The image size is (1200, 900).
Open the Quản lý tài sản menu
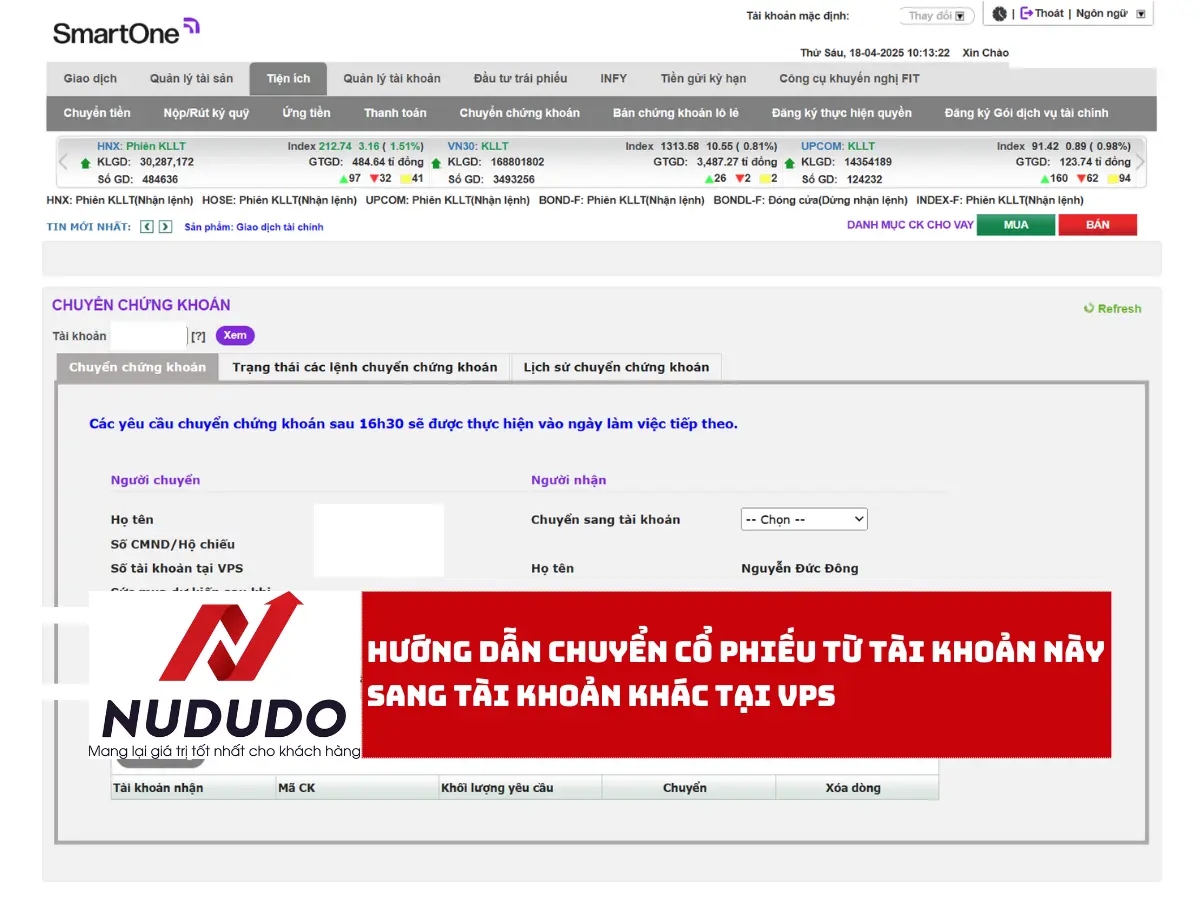[191, 79]
